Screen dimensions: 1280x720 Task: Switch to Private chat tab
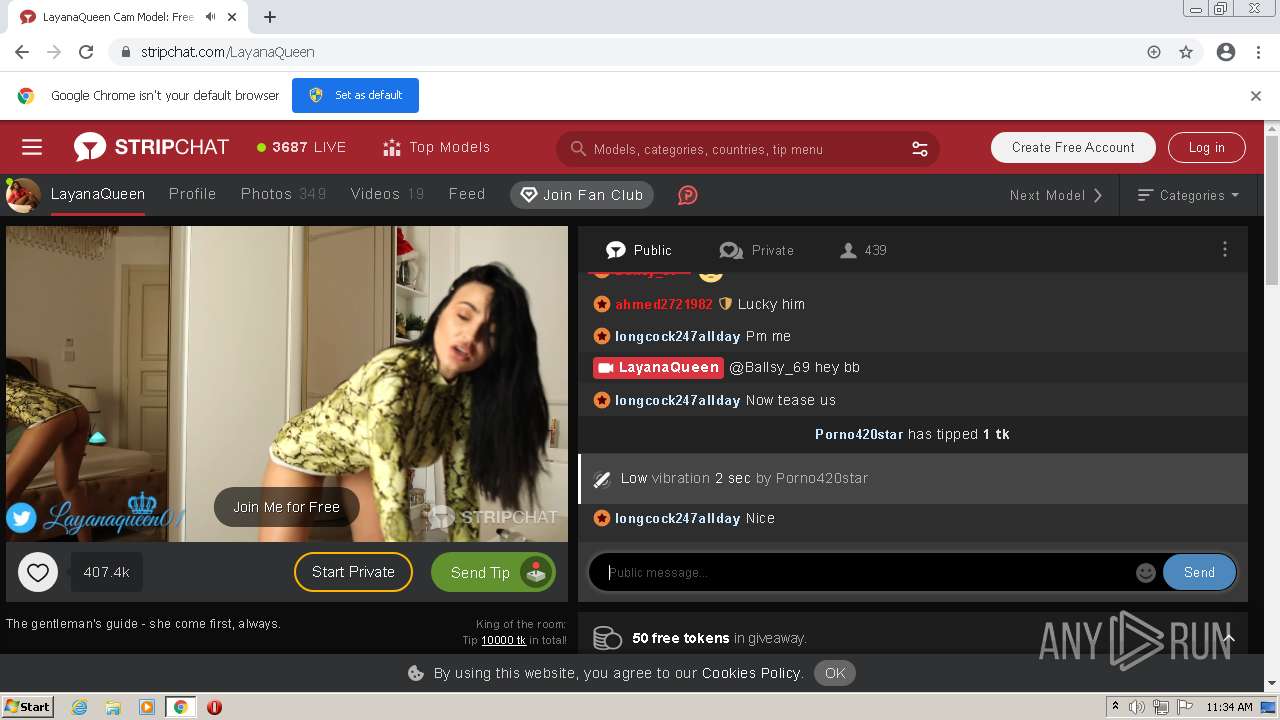pos(757,250)
